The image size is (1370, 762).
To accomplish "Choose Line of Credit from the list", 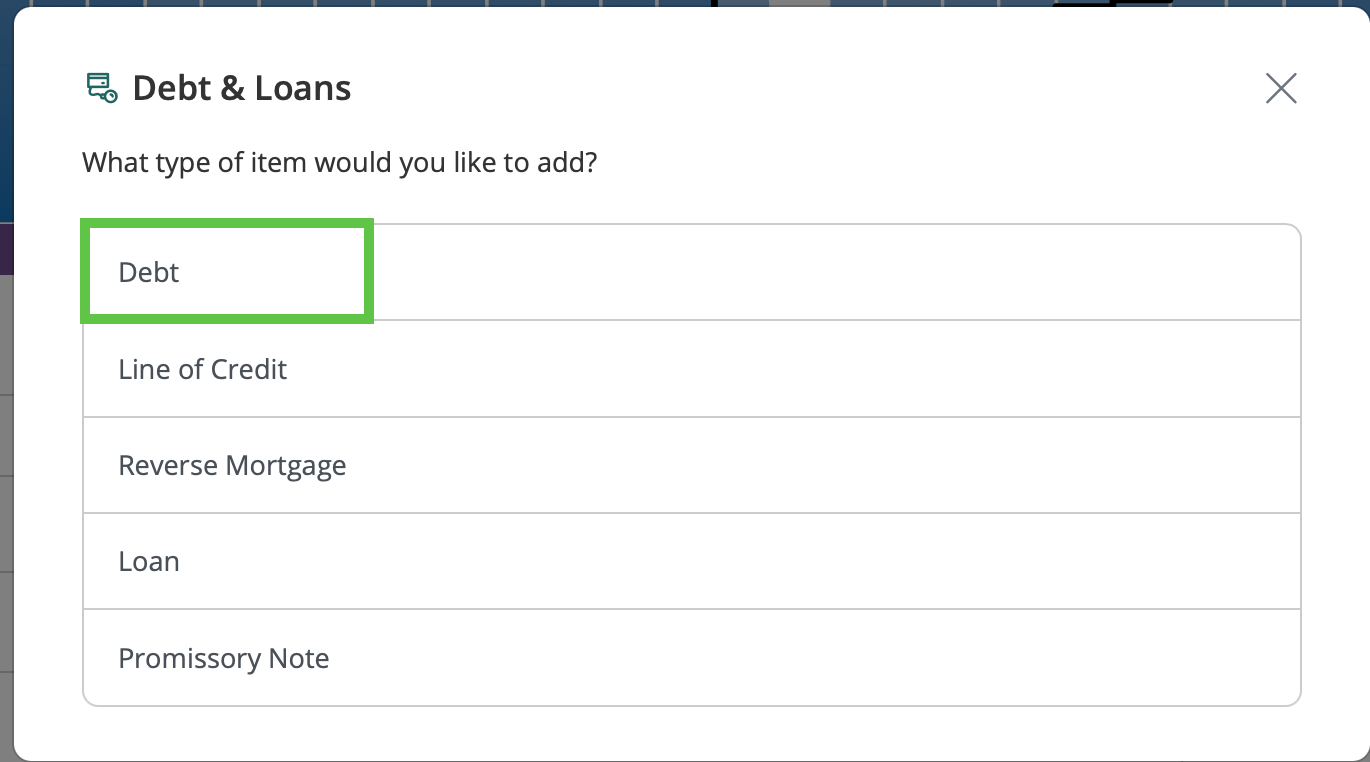I will [x=692, y=369].
